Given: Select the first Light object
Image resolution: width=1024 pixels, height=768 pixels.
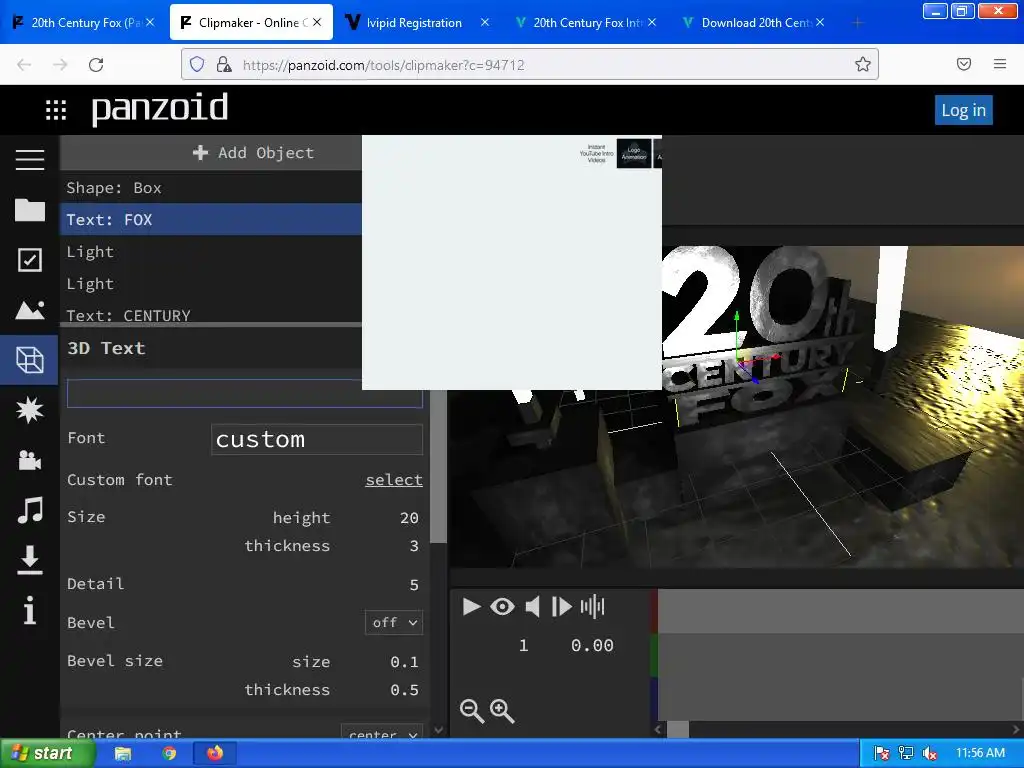Looking at the screenshot, I should 211,251.
